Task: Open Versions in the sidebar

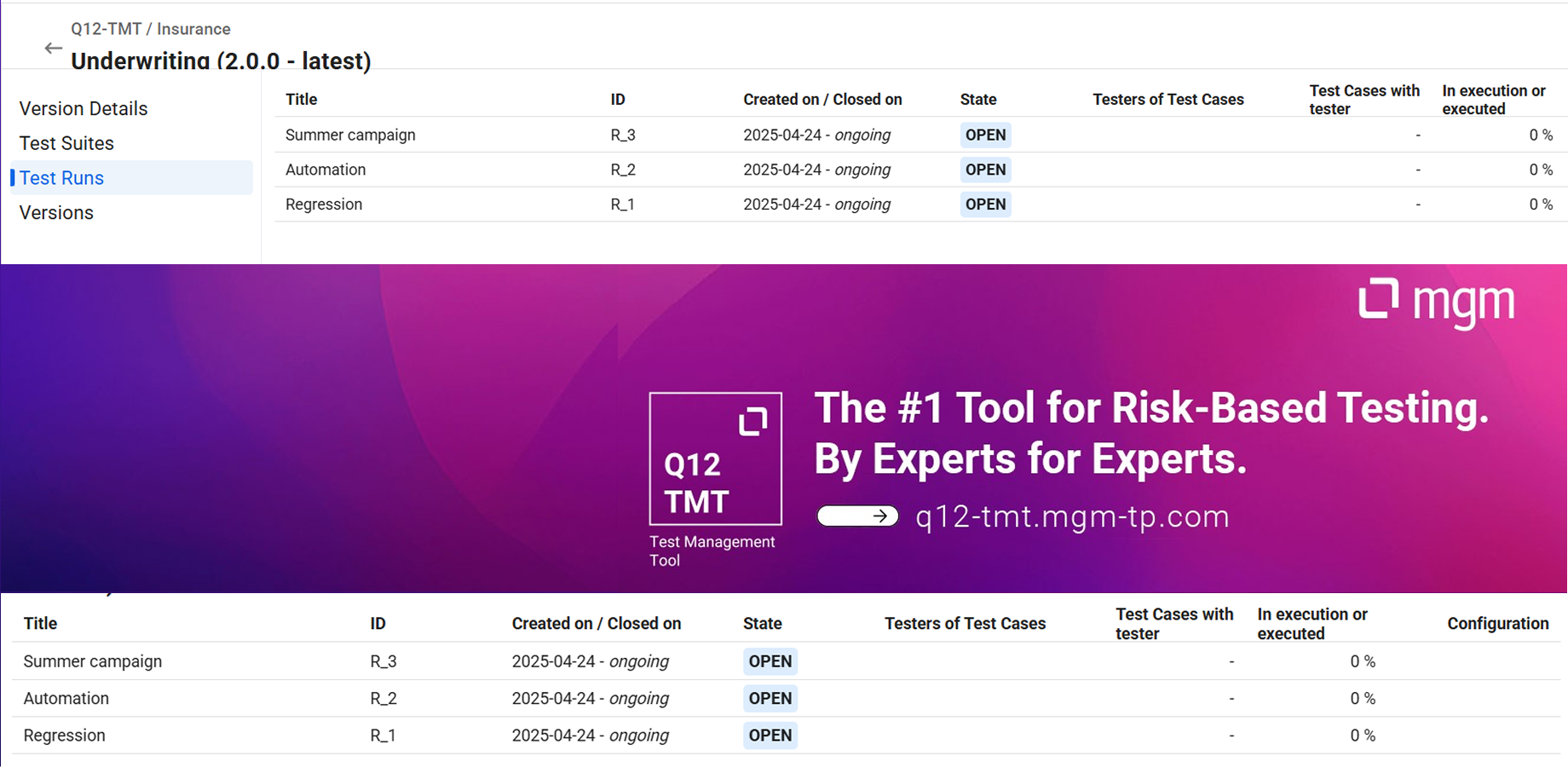Action: click(56, 213)
